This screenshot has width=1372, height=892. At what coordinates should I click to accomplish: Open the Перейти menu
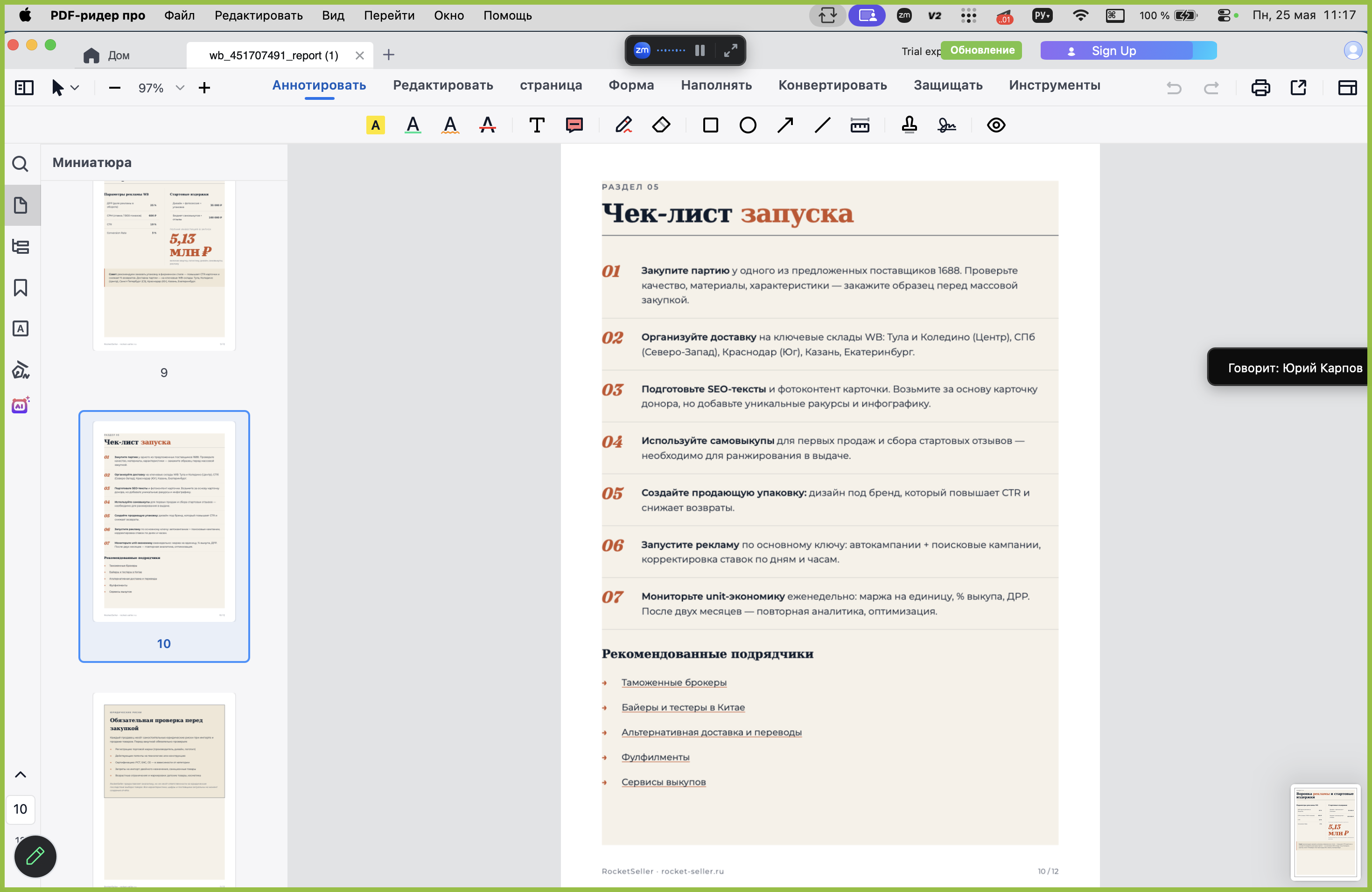point(389,15)
